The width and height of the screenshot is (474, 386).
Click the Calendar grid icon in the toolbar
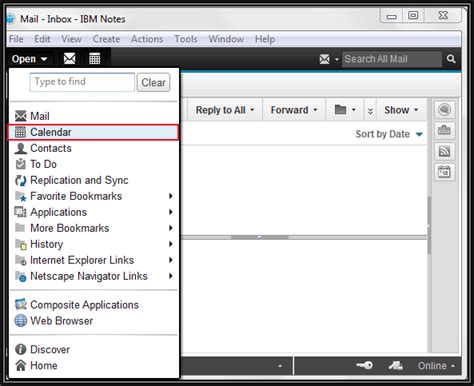[x=95, y=59]
